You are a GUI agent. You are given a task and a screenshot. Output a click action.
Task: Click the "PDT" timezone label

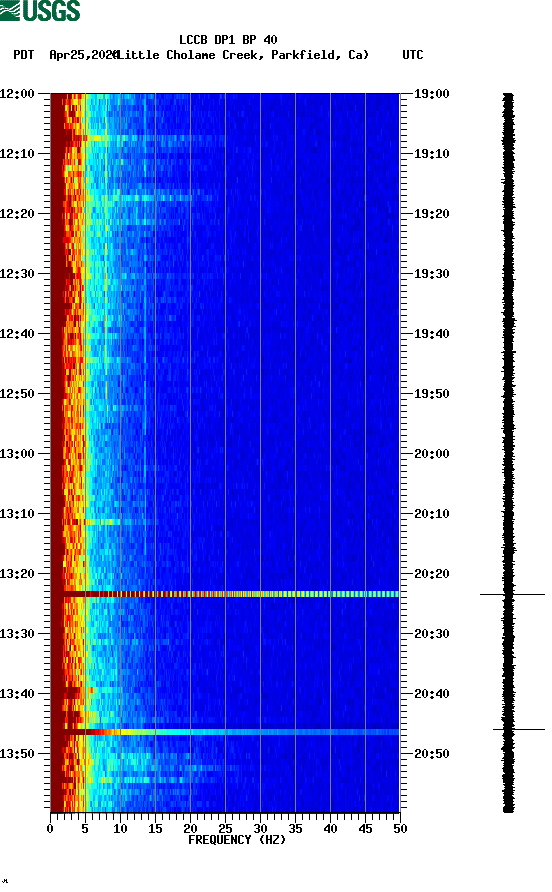pyautogui.click(x=24, y=55)
